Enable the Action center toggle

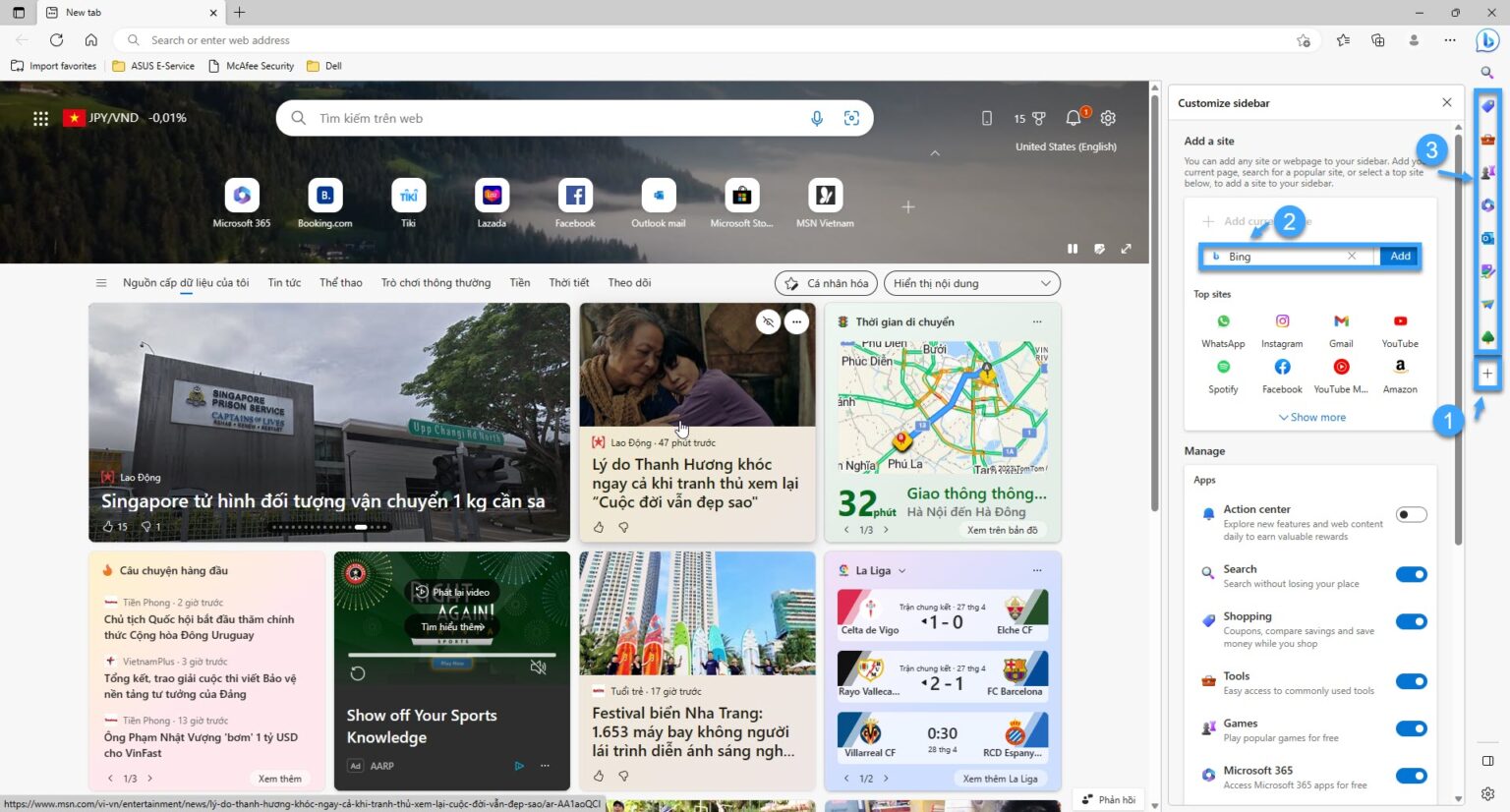pyautogui.click(x=1412, y=514)
